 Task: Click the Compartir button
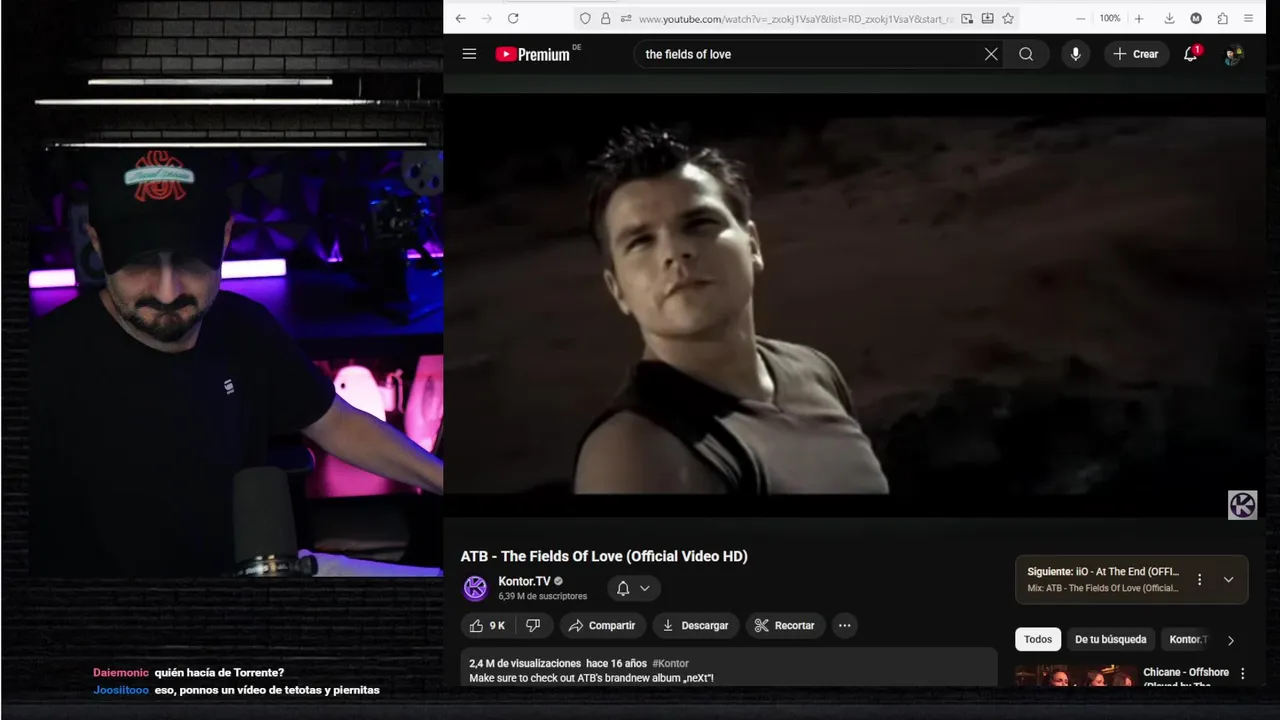[602, 625]
